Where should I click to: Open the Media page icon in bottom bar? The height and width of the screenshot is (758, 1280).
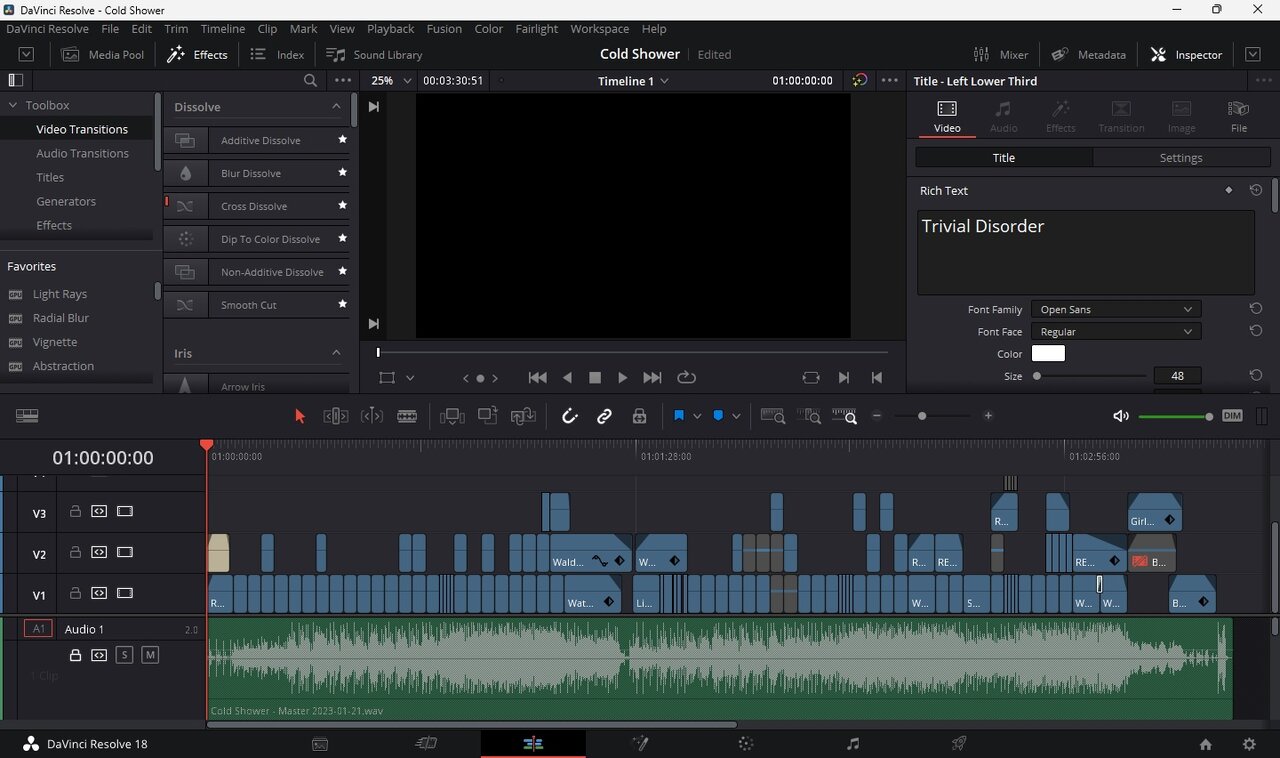click(320, 744)
